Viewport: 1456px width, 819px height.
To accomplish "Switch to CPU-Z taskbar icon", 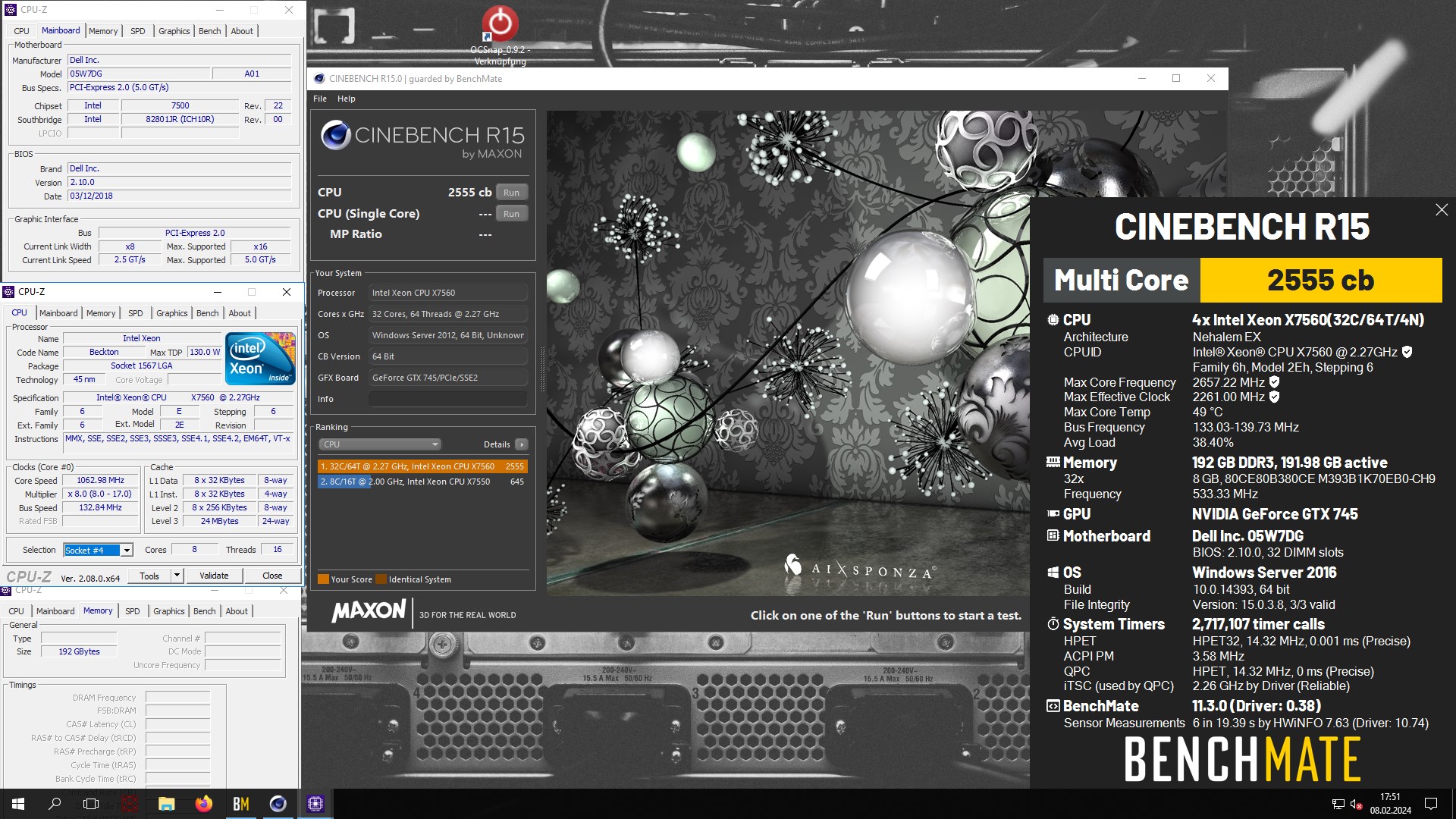I will (x=315, y=804).
